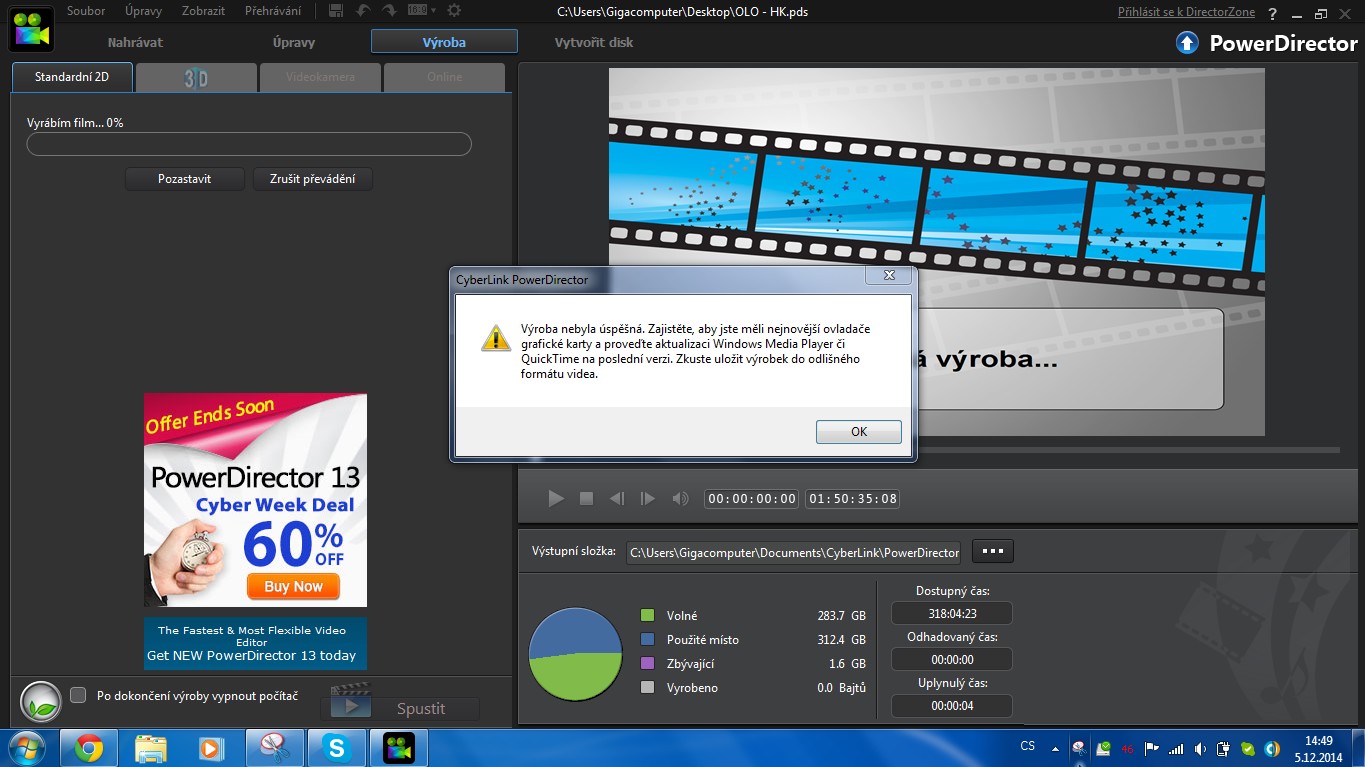
Task: Click the Zrušit převádění button
Action: 312,179
